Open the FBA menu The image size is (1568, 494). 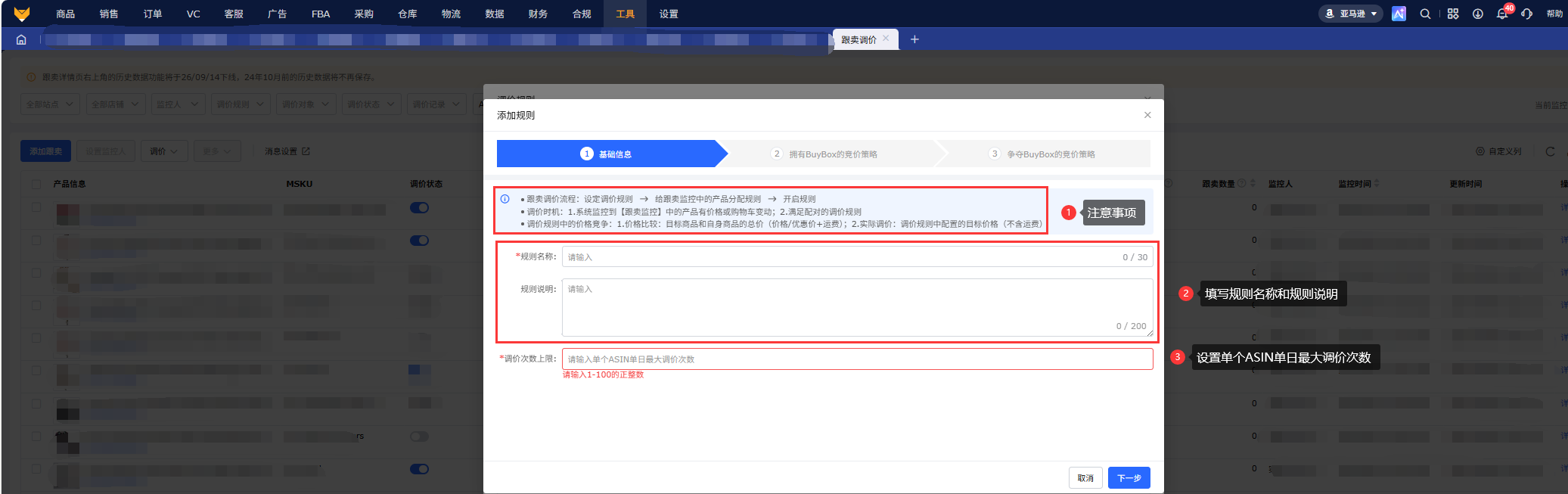click(x=321, y=14)
